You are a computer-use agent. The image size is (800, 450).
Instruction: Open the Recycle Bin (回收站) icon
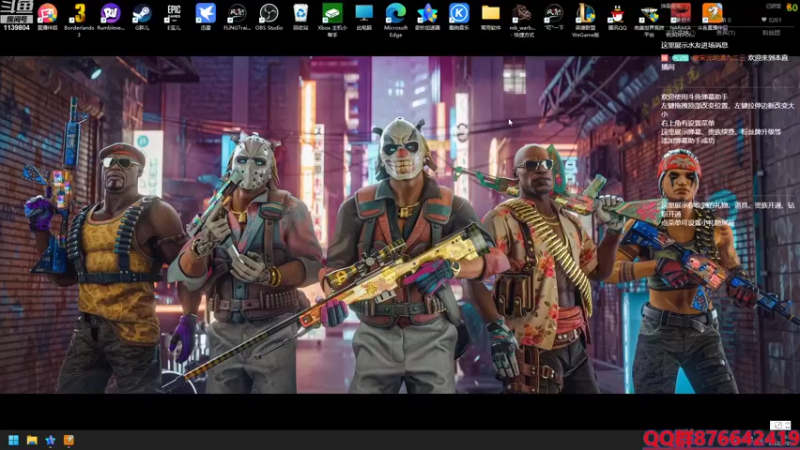pyautogui.click(x=301, y=16)
